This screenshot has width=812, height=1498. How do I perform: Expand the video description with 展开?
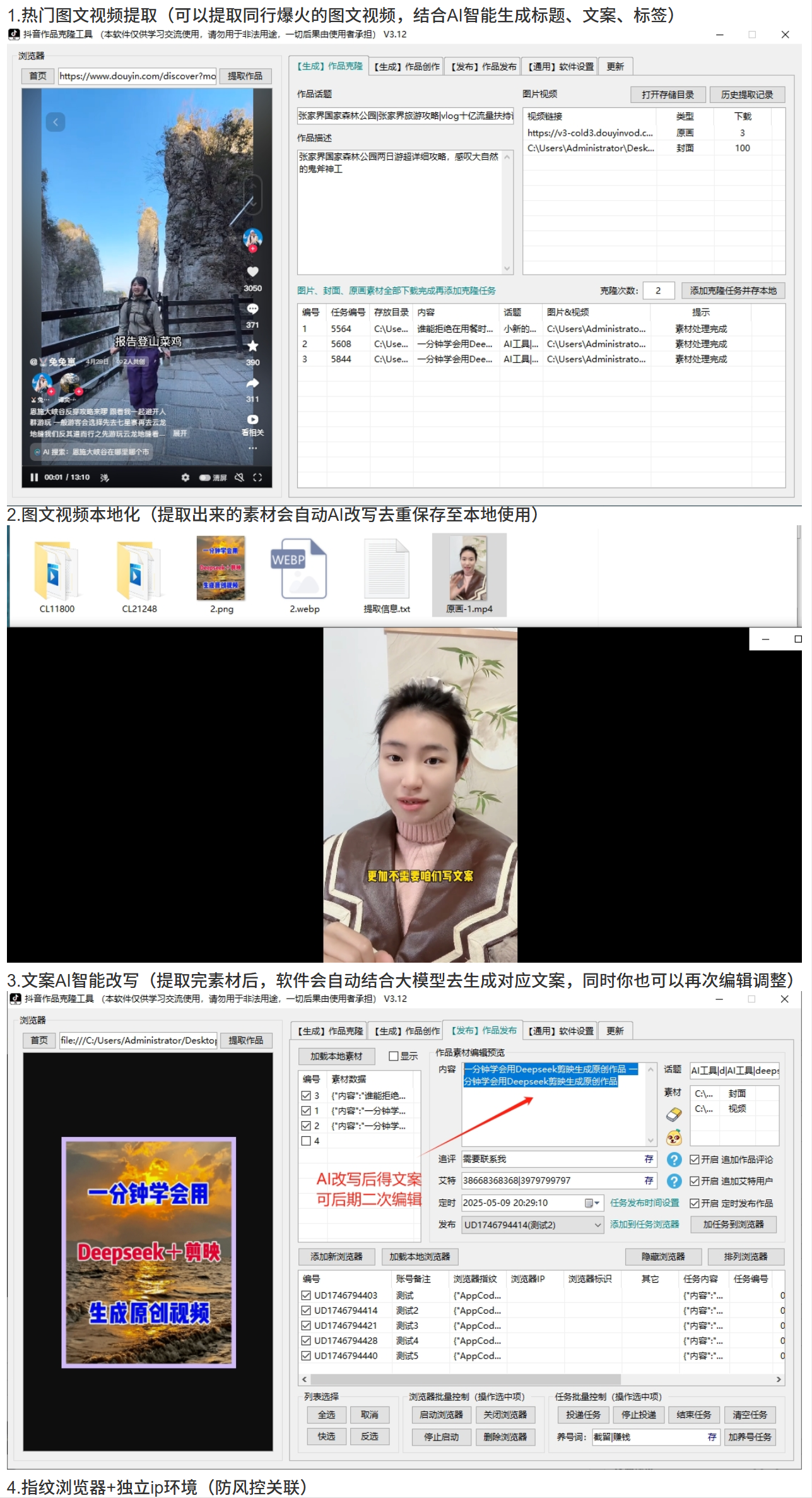click(x=180, y=434)
